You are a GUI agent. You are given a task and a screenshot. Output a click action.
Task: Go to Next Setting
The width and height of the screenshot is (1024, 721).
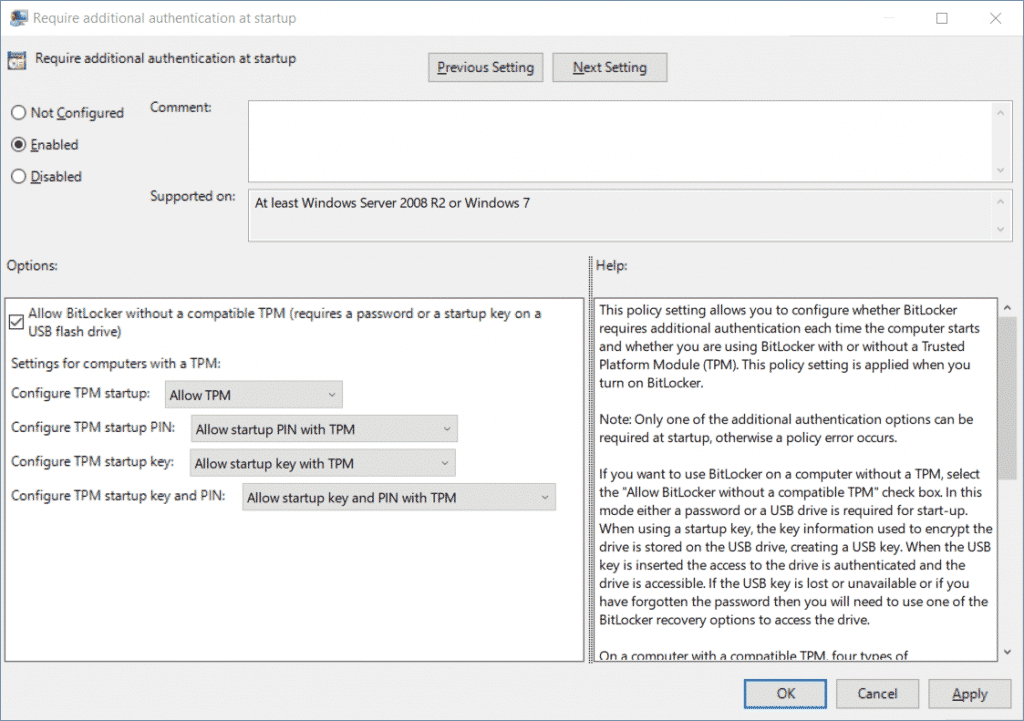point(609,67)
